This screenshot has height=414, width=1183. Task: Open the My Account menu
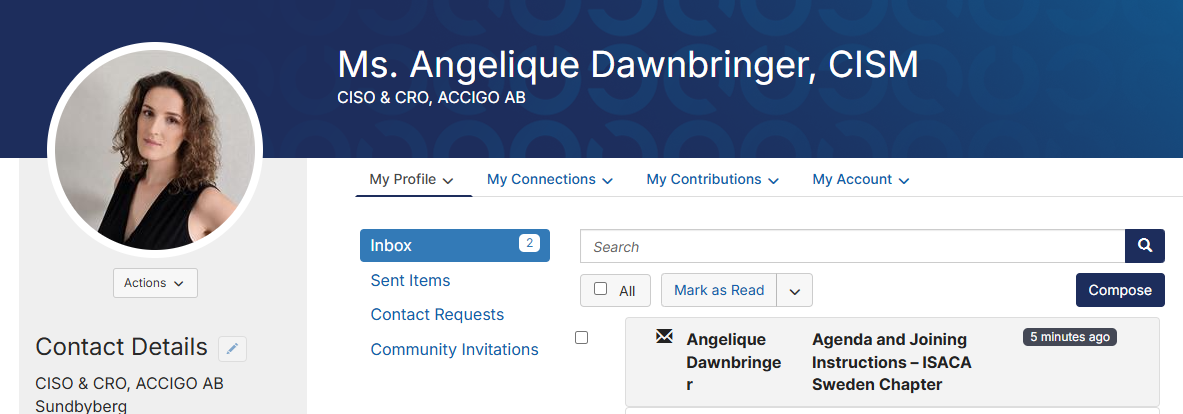click(x=860, y=179)
